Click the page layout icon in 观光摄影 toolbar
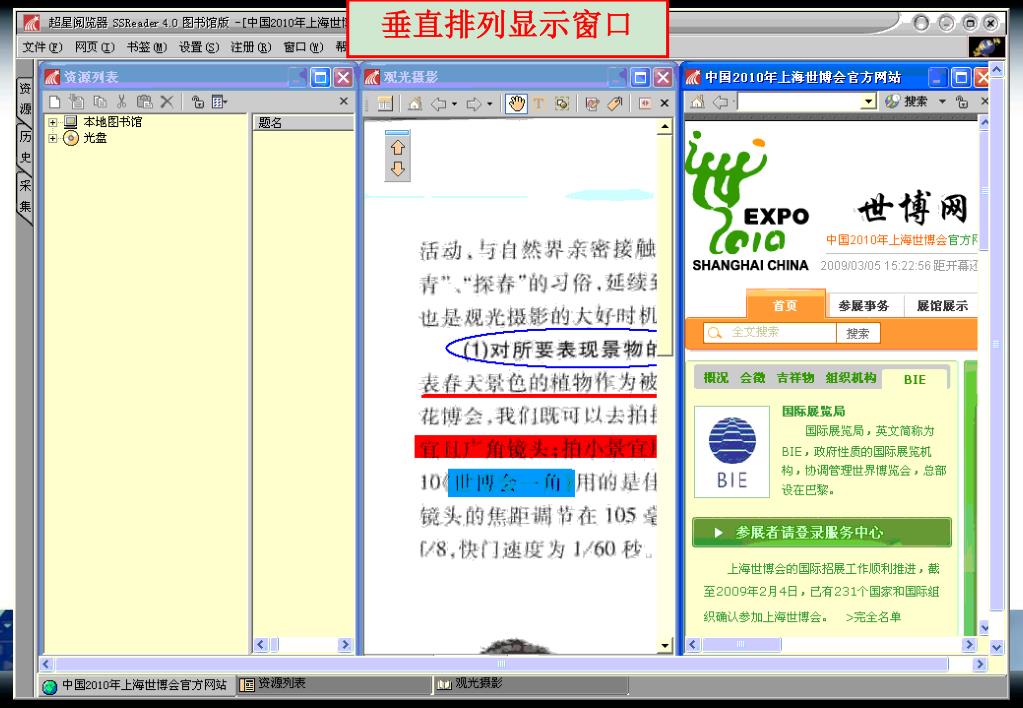Viewport: 1023px width, 708px height. 385,103
